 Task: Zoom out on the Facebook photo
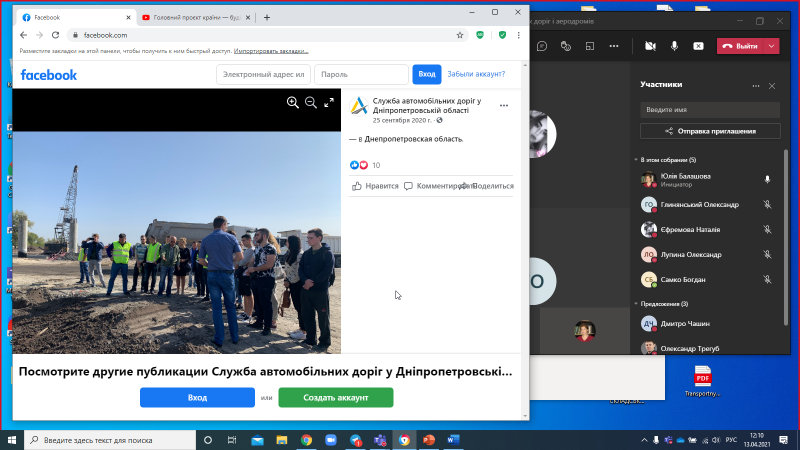(311, 103)
